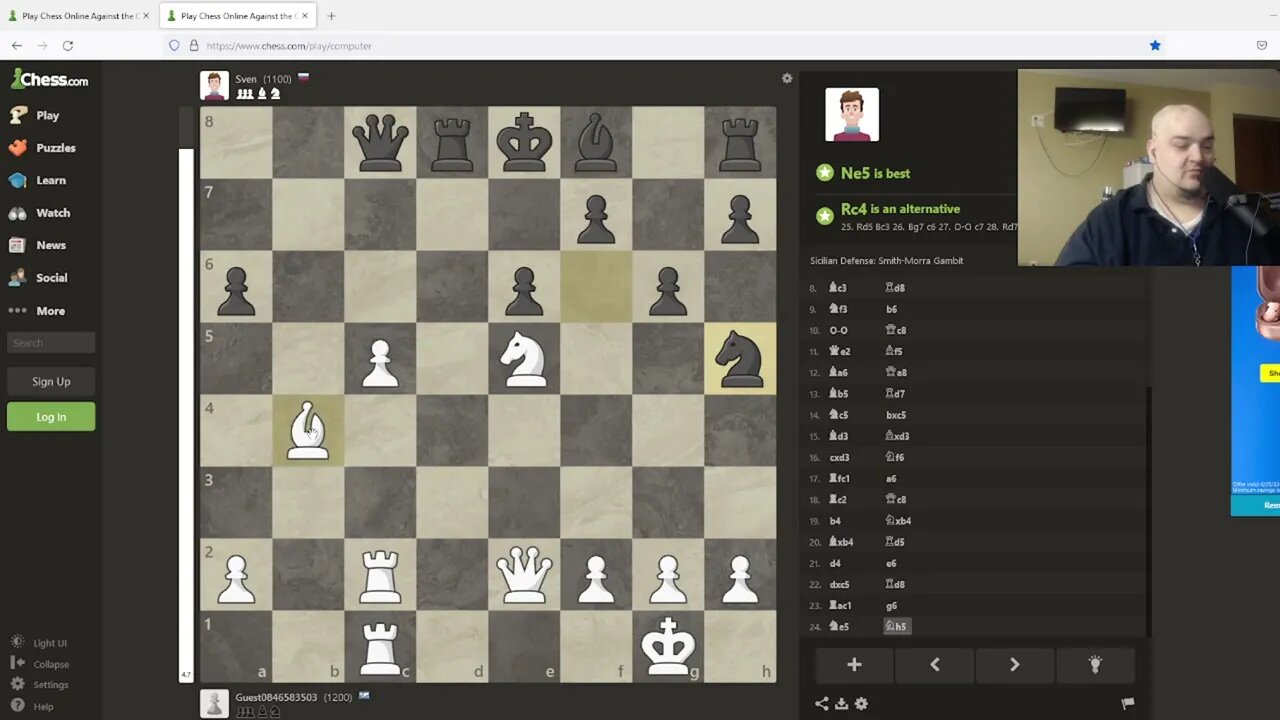Click the sidebar Search field
Image resolution: width=1280 pixels, height=720 pixels.
tap(51, 343)
